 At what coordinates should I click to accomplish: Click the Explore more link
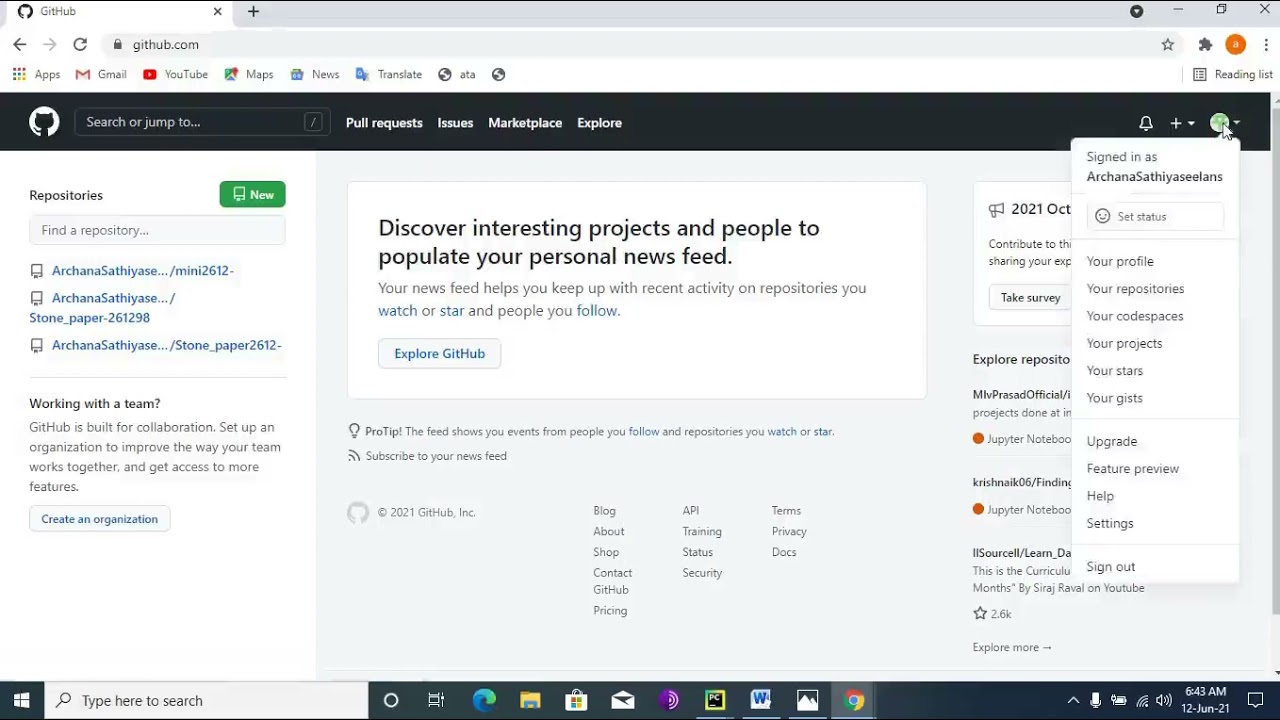1012,647
